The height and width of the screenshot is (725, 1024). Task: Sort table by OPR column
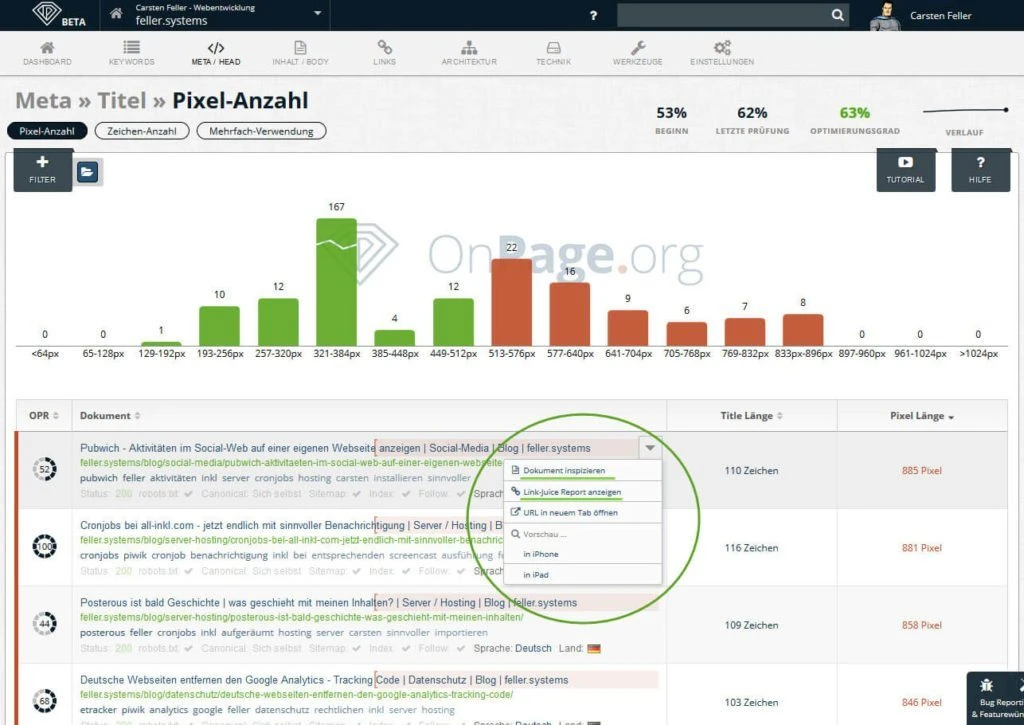[x=44, y=415]
